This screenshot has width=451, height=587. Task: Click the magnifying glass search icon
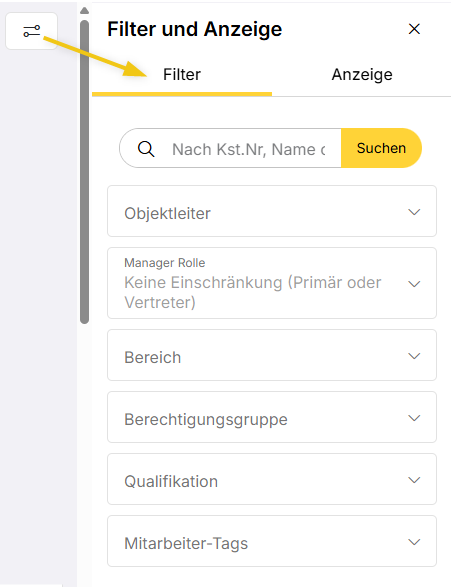[x=146, y=149]
